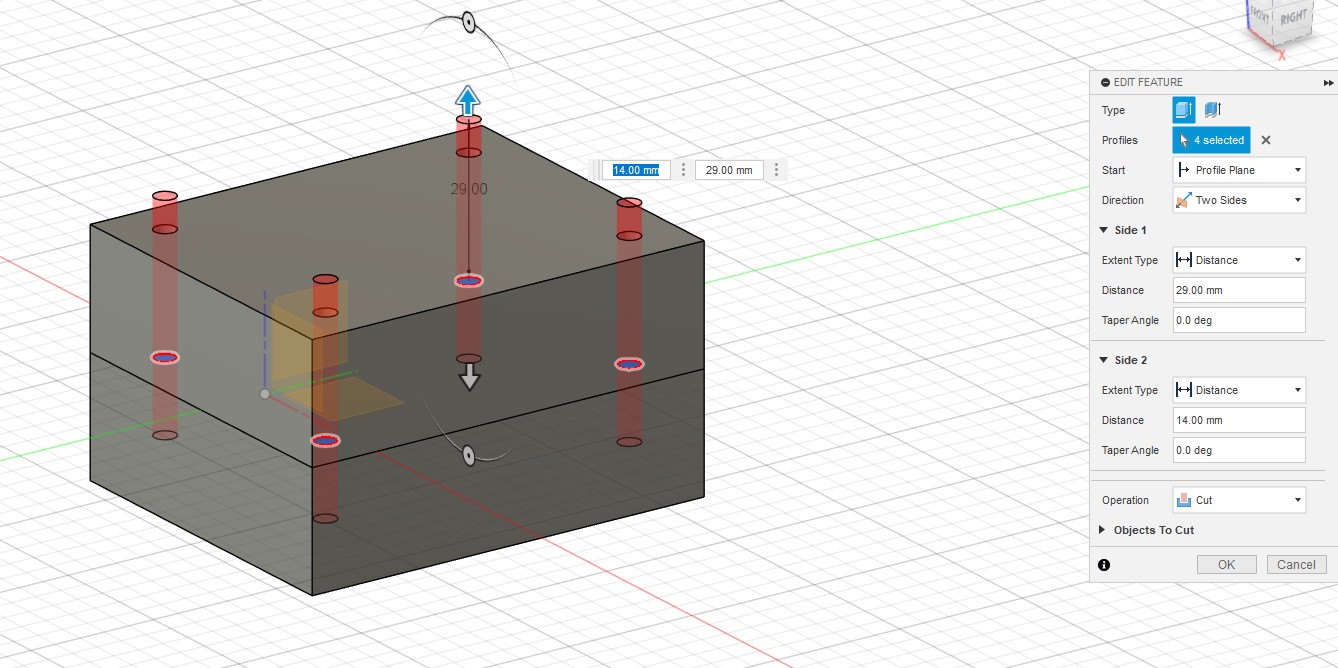Cancel the Edit Feature dialog
The image size is (1338, 668).
point(1296,565)
